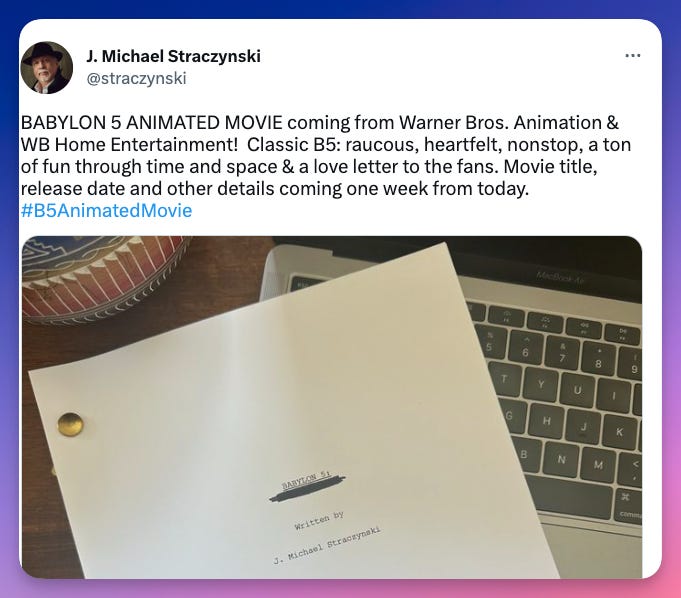This screenshot has height=598, width=681.
Task: Click the decorative patterned bowl in the photo
Action: (x=102, y=278)
